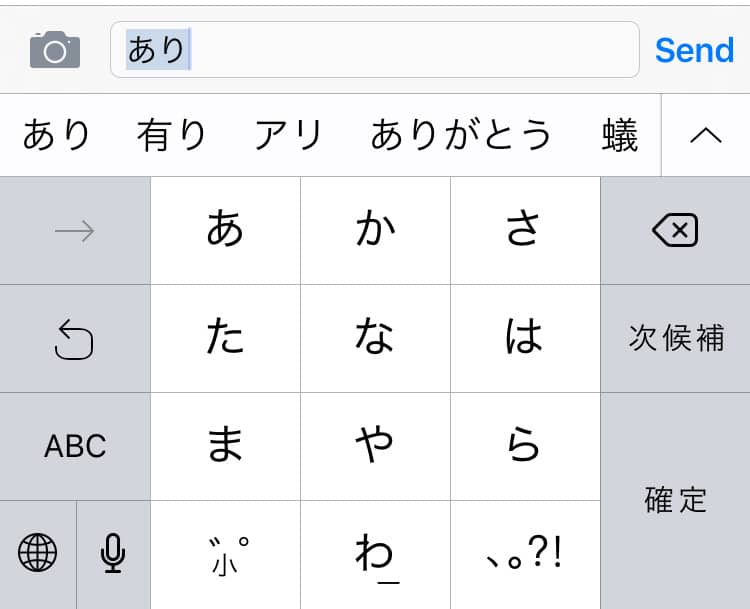Screen dimensions: 750x609
Task: Choose the kanji candidate 有り
Action: pyautogui.click(x=172, y=135)
